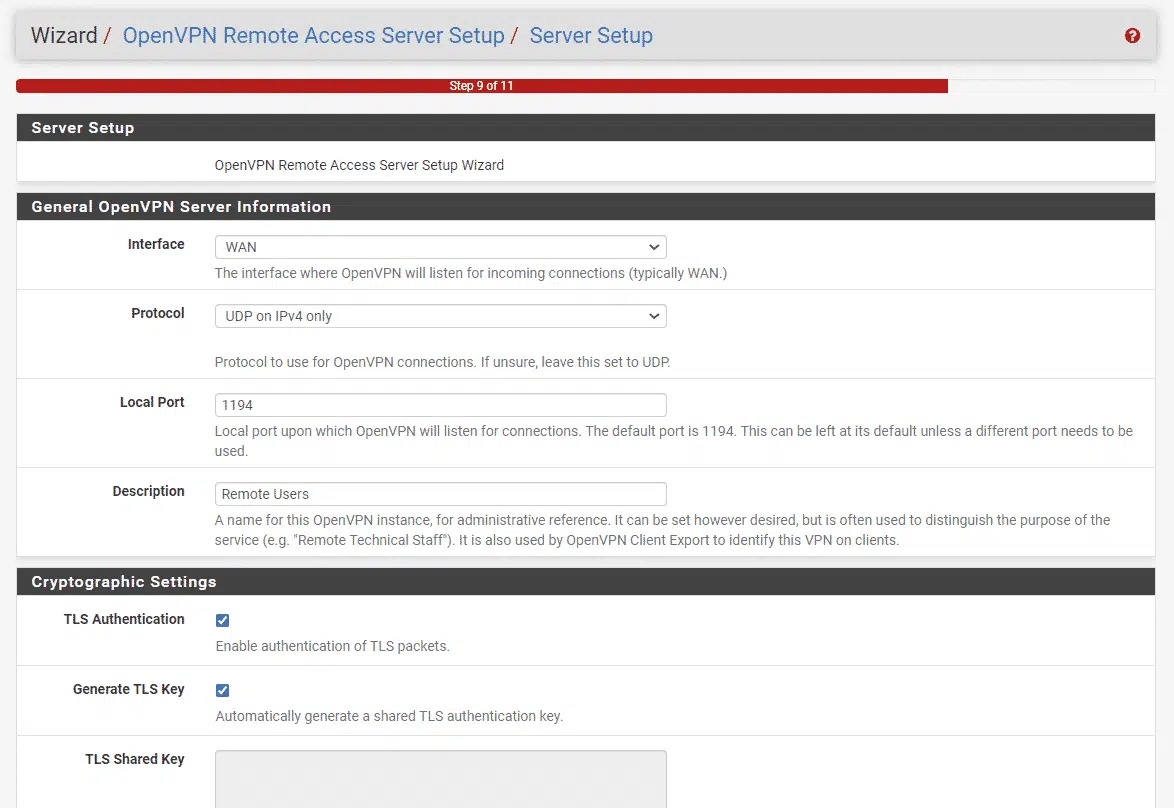Uncheck the TLS Authentication checkbox
This screenshot has width=1174, height=808.
click(x=223, y=621)
